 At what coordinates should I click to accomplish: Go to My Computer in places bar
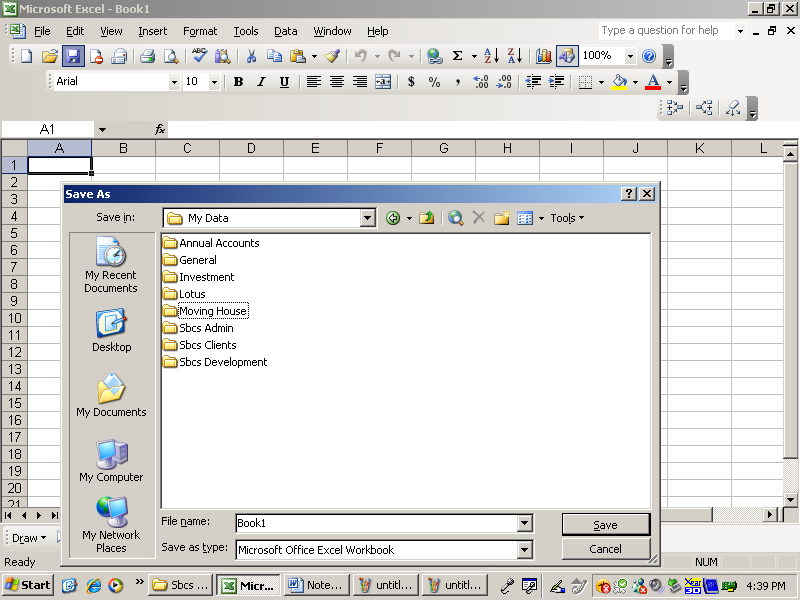click(111, 461)
